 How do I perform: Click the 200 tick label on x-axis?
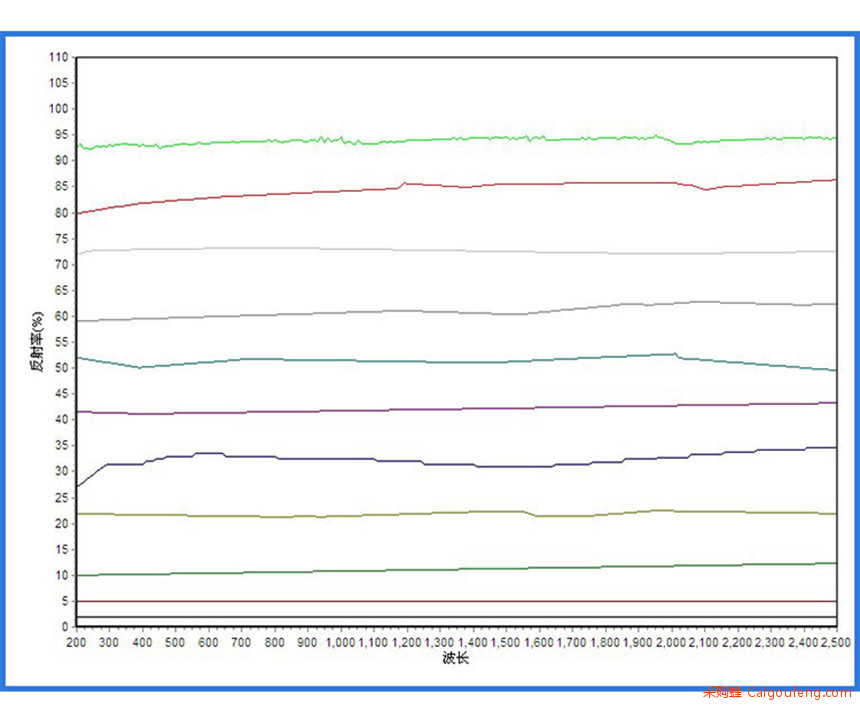[77, 641]
